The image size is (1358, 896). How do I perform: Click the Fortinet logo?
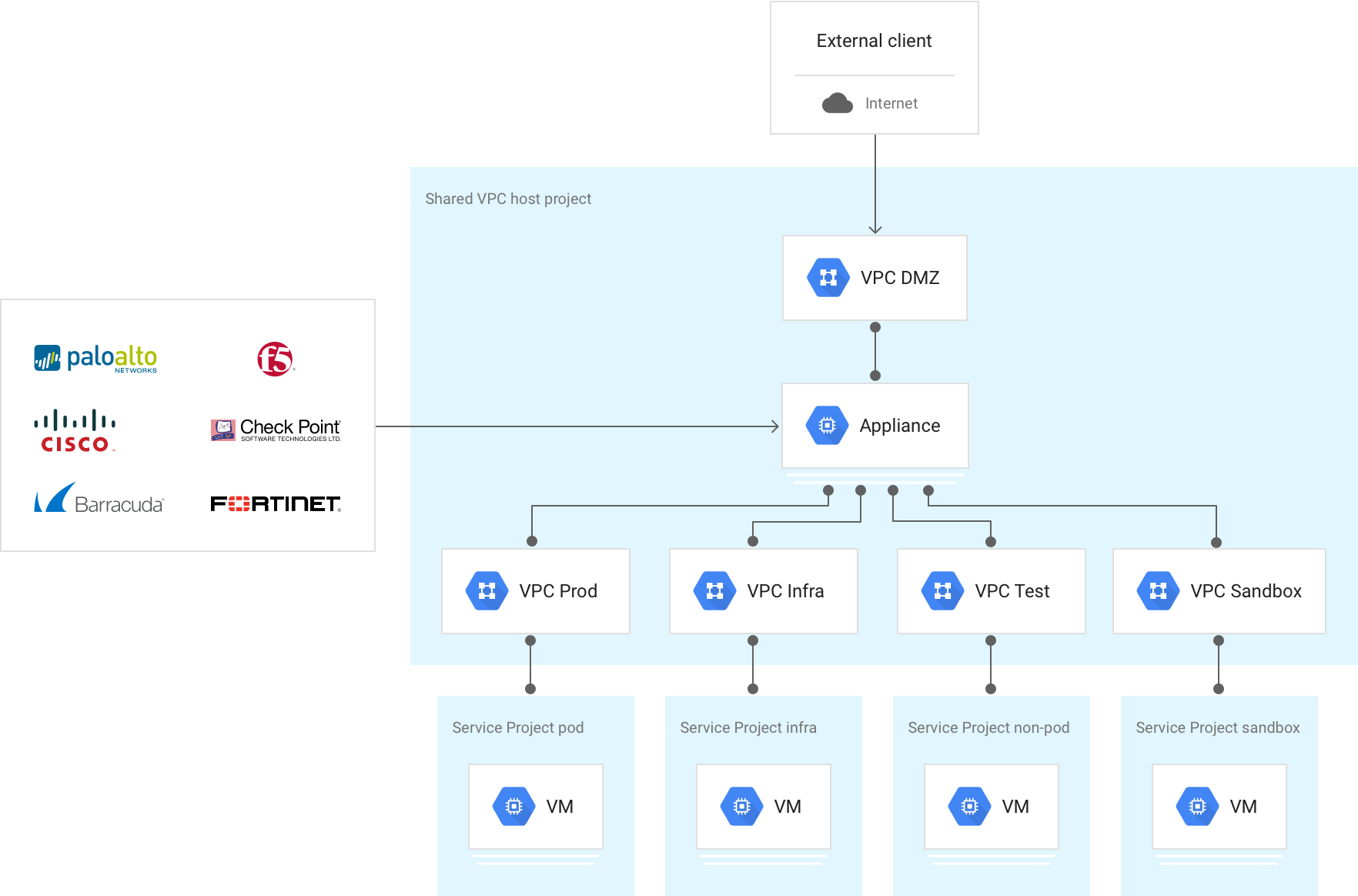tap(274, 504)
